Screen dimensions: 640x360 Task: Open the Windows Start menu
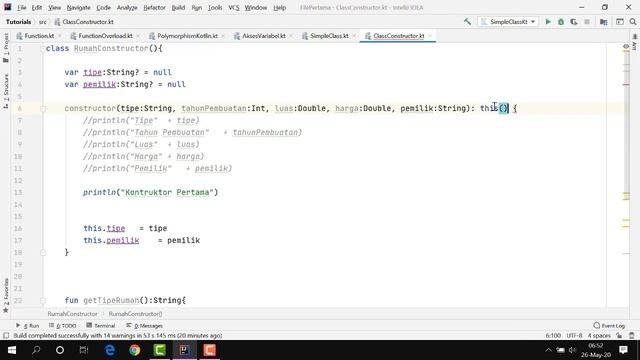(12, 350)
